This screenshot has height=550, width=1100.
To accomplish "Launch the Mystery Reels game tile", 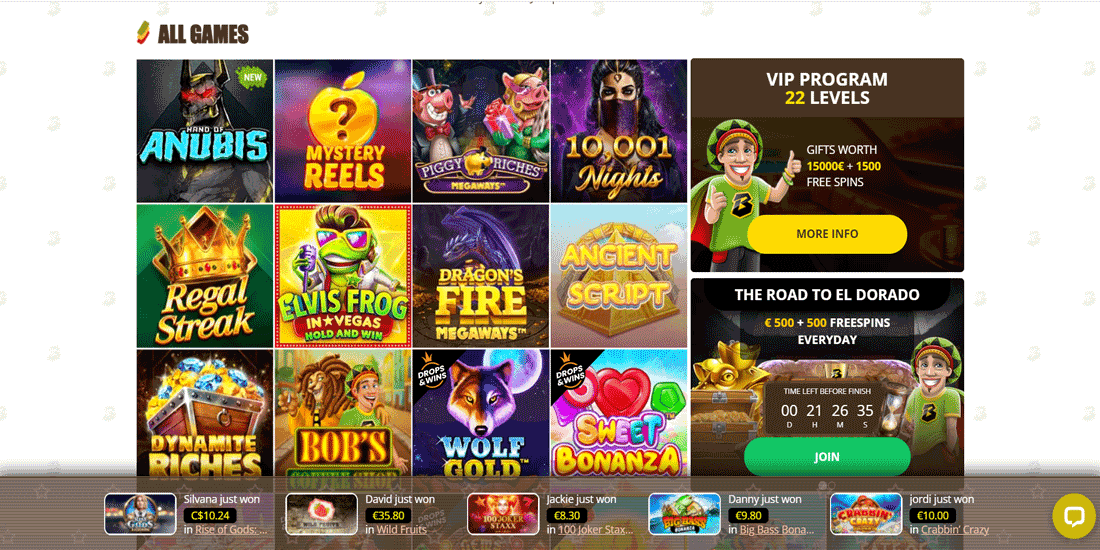I will click(343, 131).
